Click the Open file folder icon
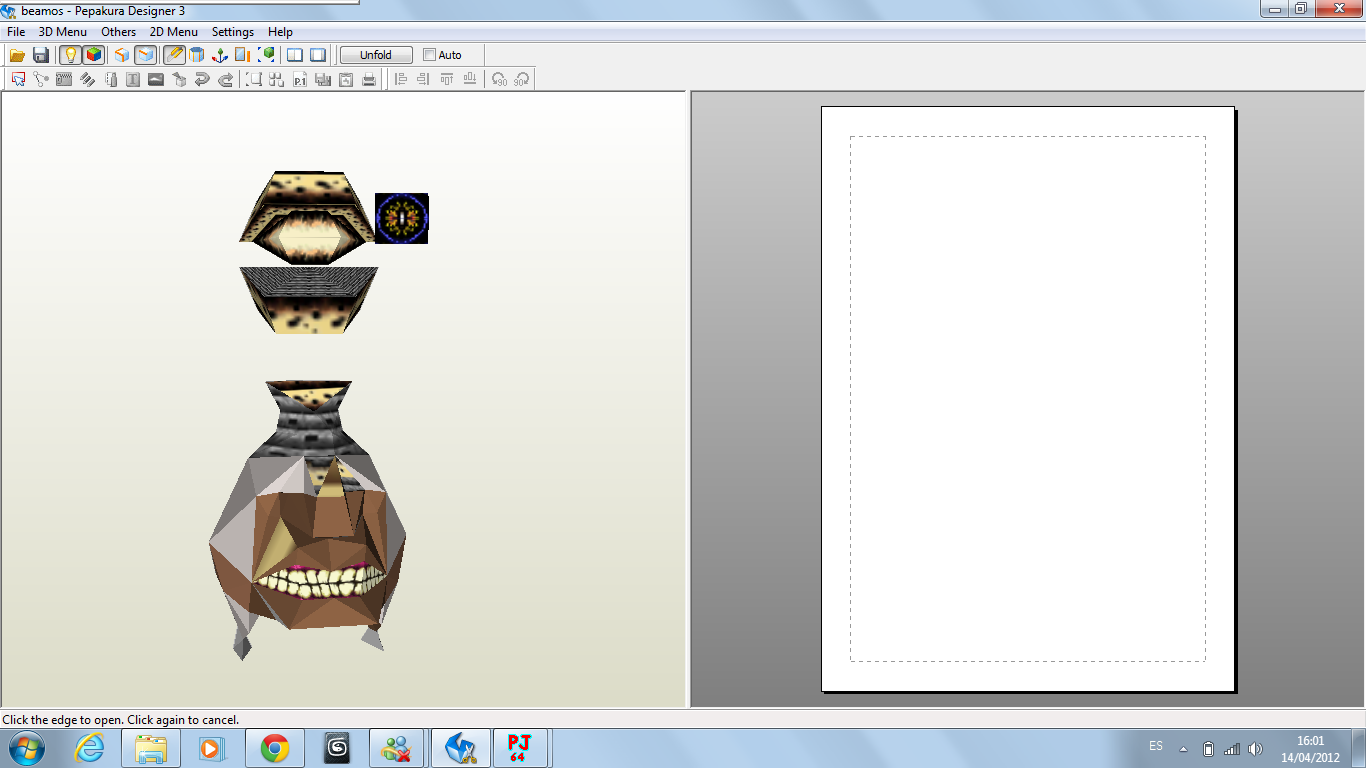This screenshot has width=1366, height=768. (x=17, y=55)
